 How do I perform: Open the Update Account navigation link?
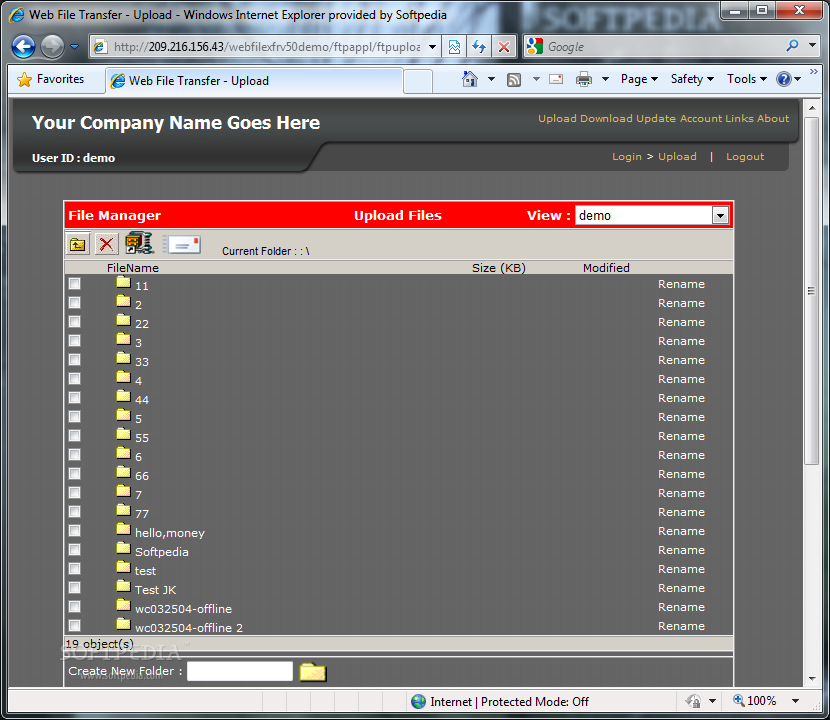pyautogui.click(x=679, y=119)
